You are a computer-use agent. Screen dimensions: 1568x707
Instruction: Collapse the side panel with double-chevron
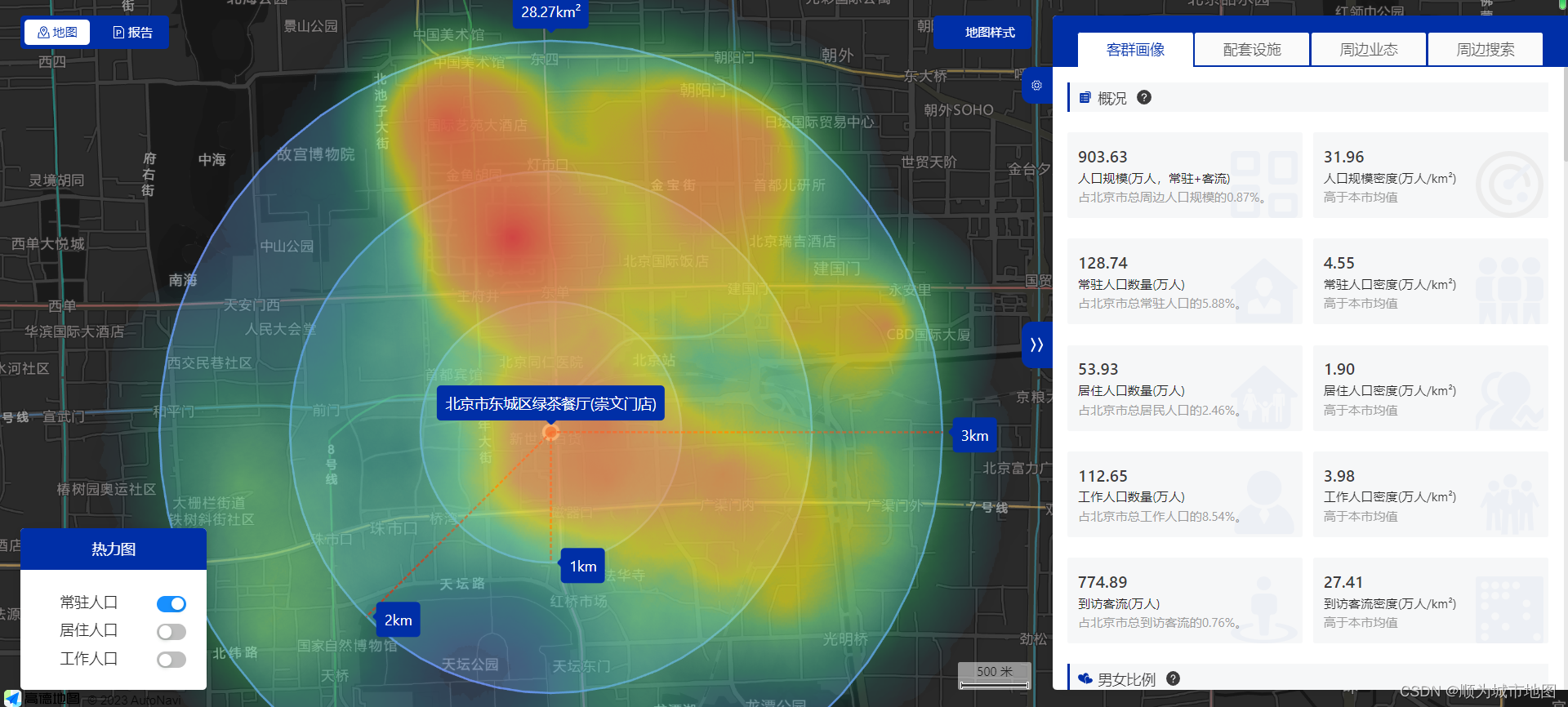click(1036, 345)
